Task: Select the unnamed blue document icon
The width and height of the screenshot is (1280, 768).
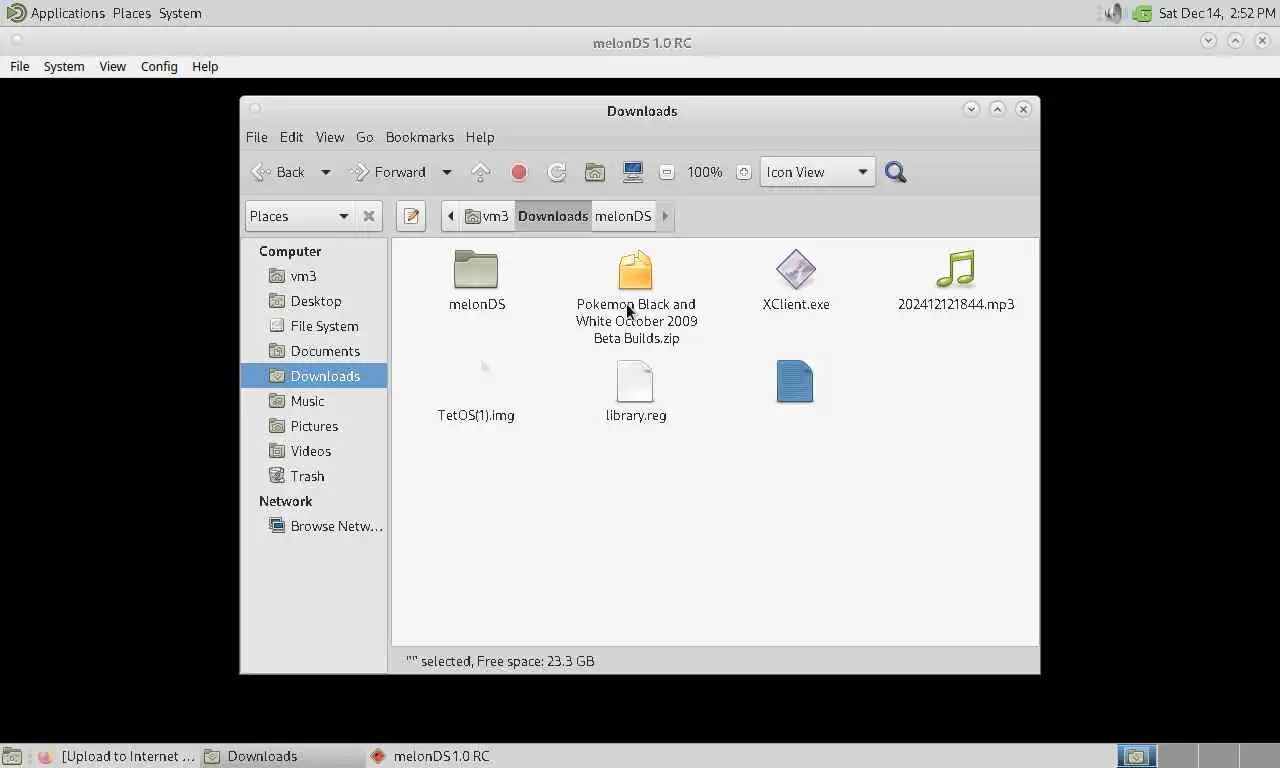Action: (795, 382)
